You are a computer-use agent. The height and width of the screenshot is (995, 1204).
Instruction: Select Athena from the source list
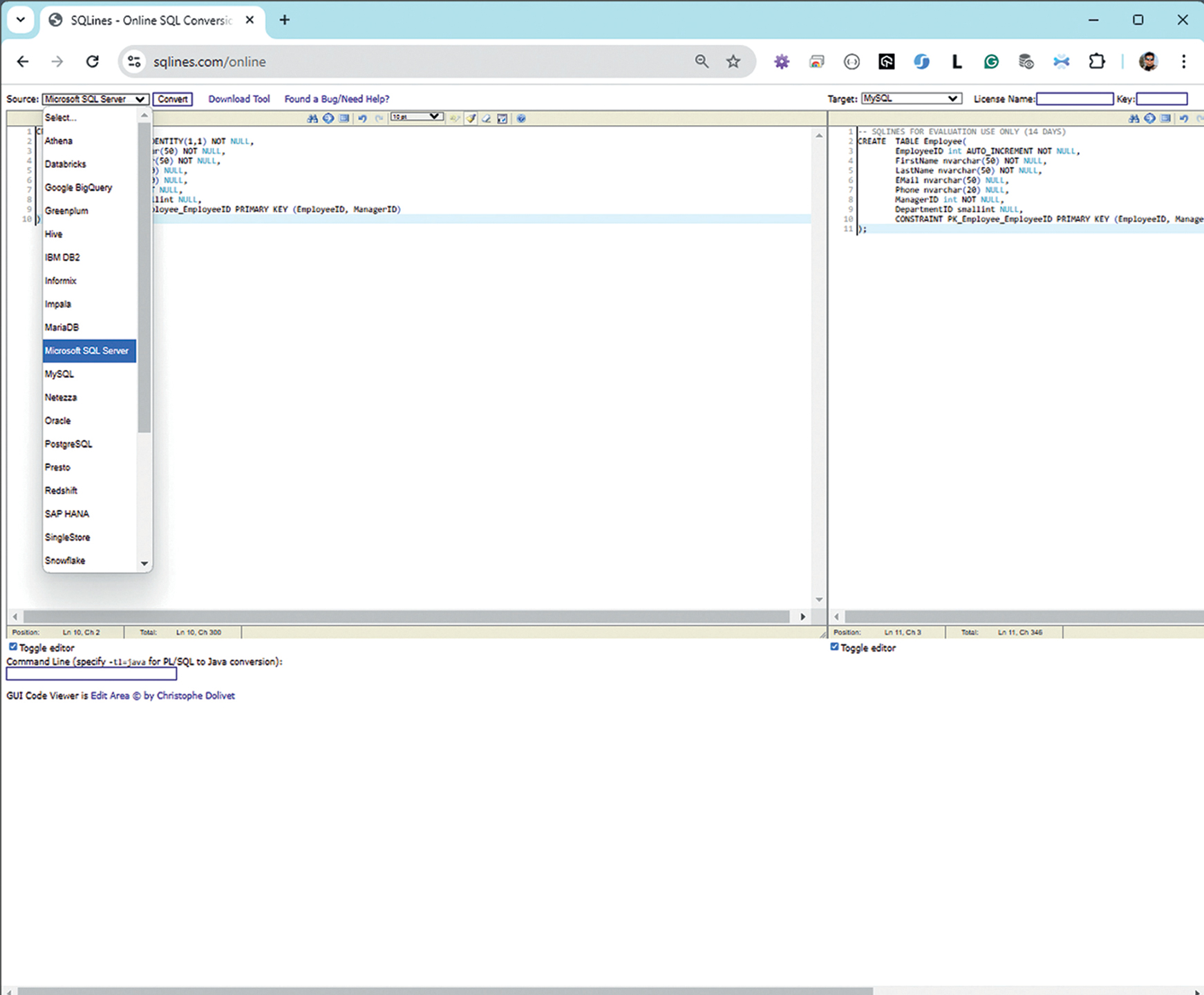[x=89, y=141]
